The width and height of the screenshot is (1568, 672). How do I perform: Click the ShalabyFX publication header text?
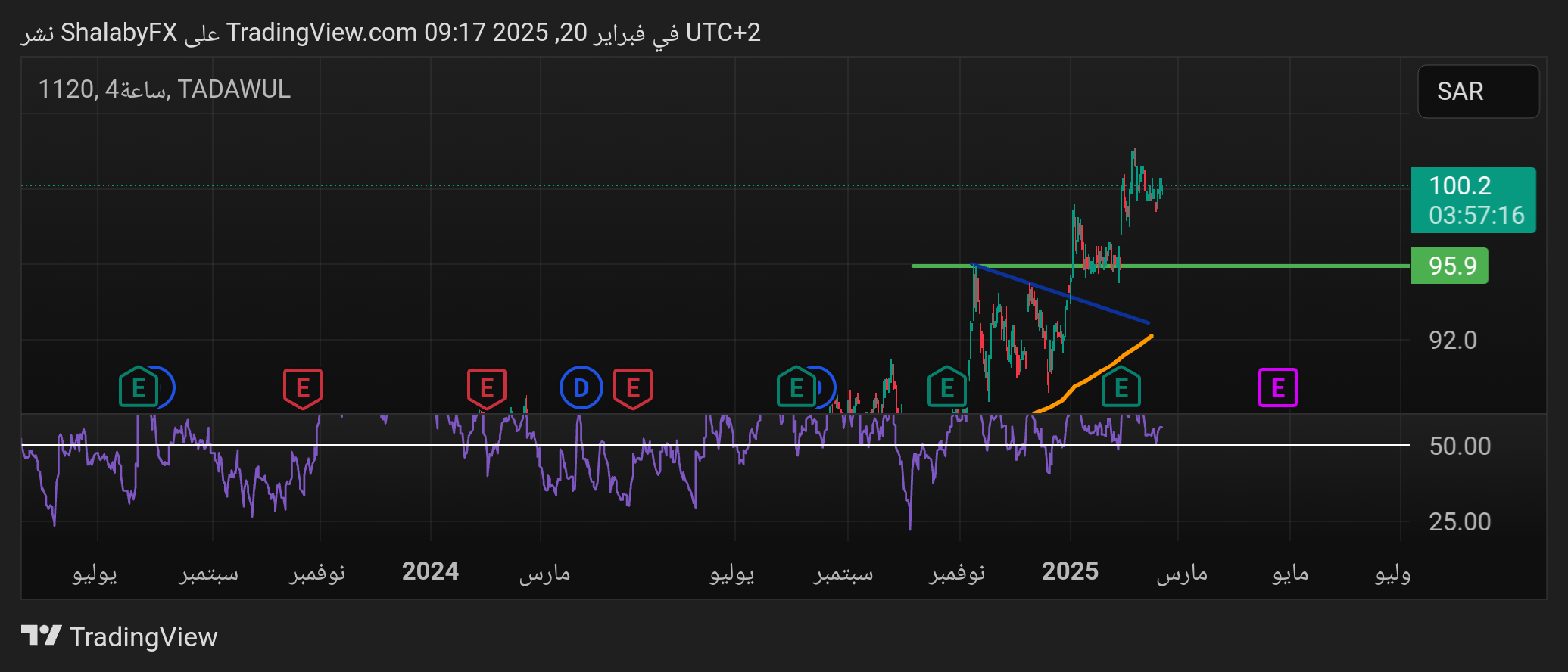click(390, 33)
